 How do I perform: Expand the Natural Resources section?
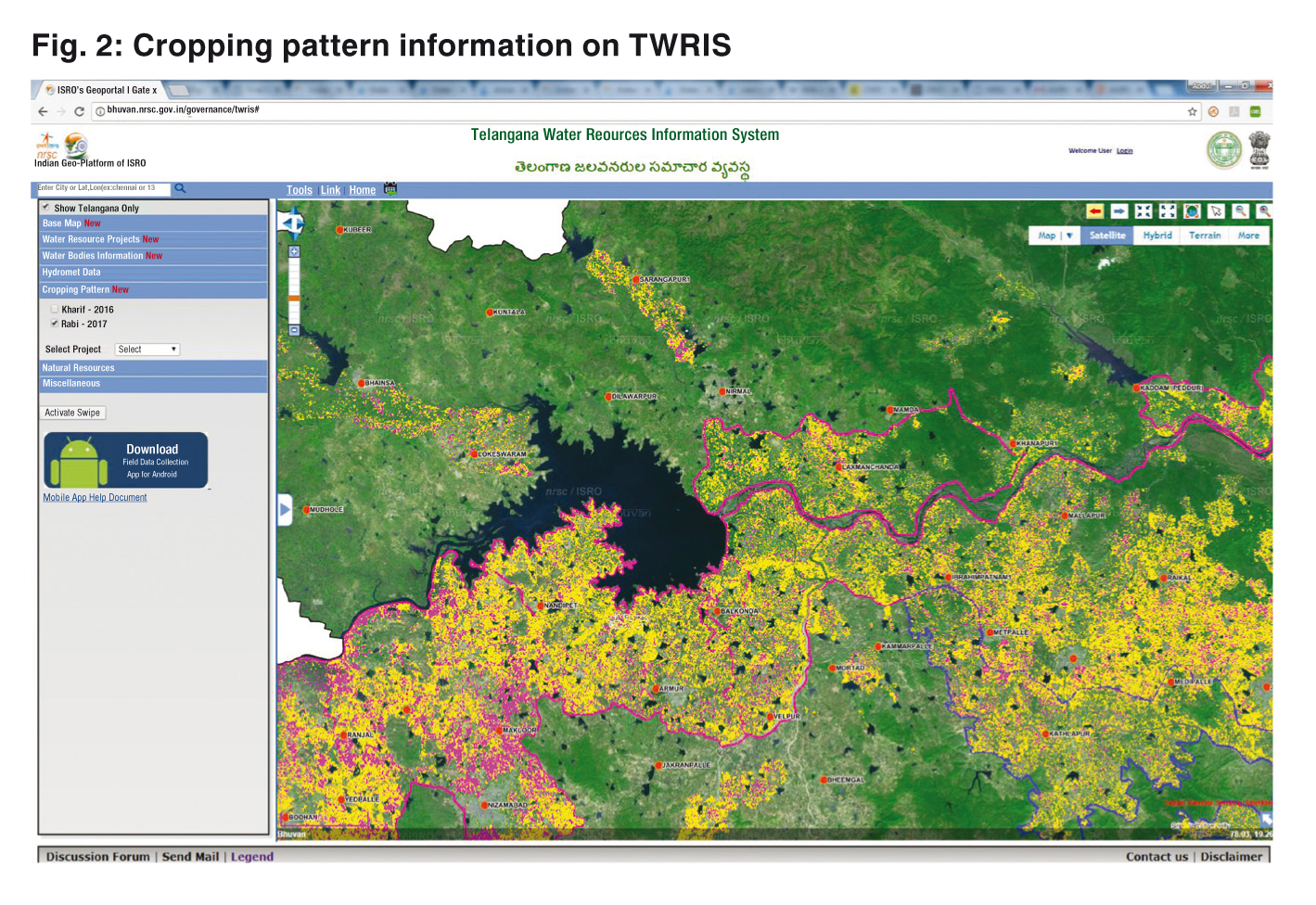coord(153,368)
